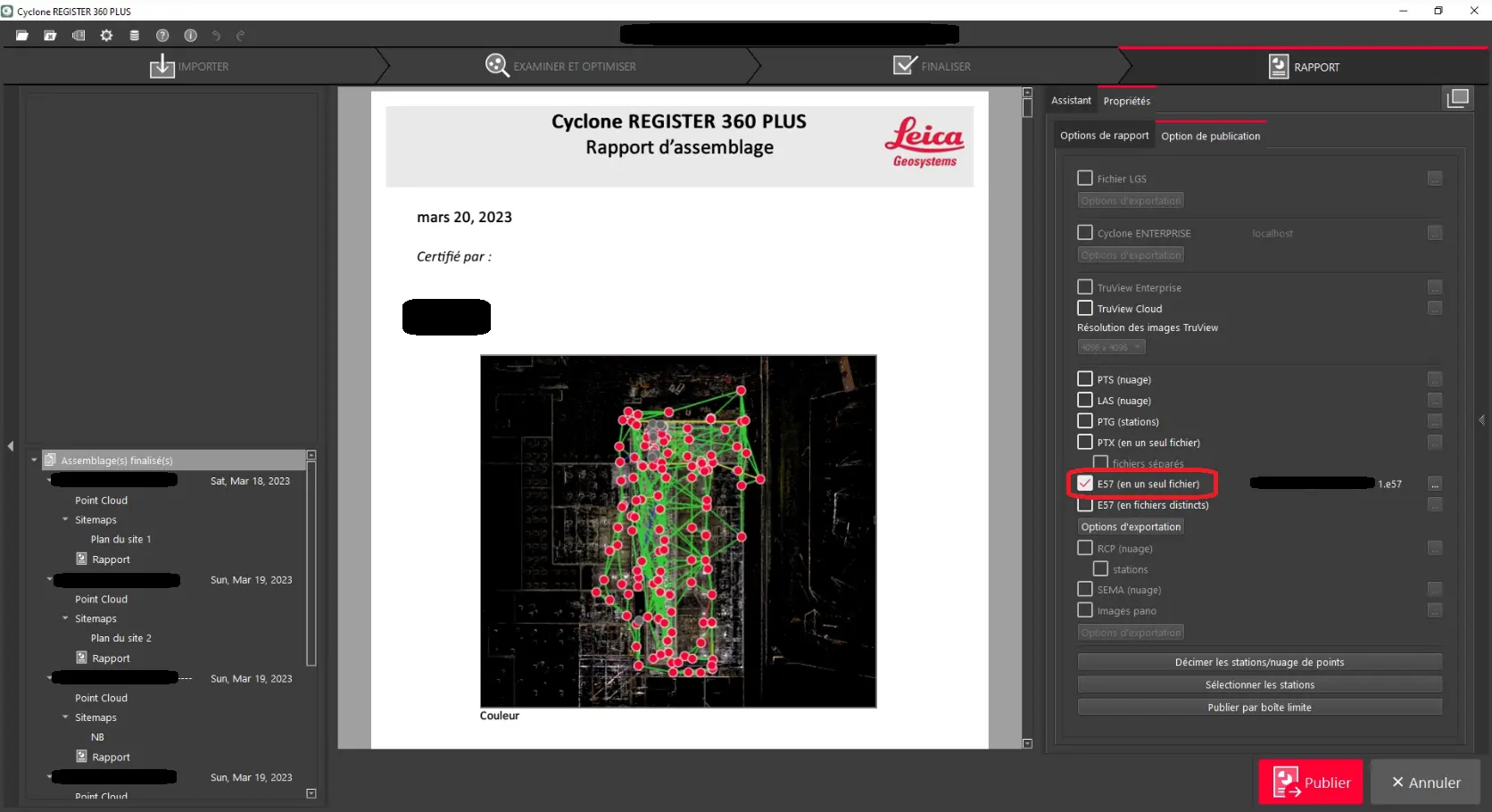
Task: Enable the TruView Cloud checkbox
Action: [1085, 308]
